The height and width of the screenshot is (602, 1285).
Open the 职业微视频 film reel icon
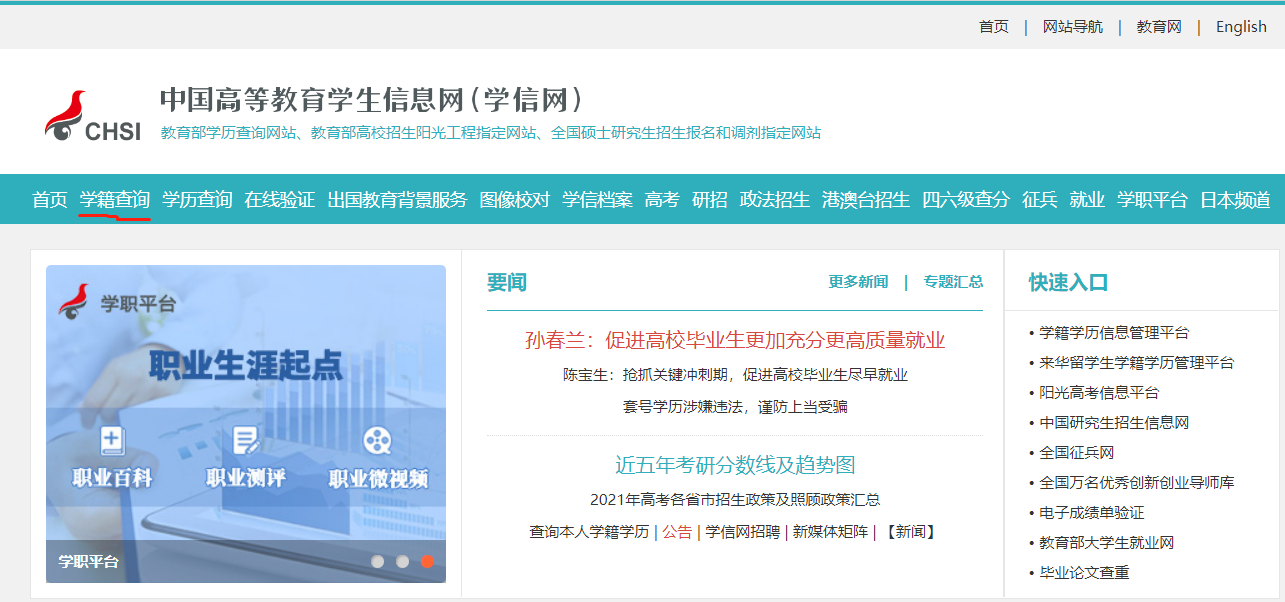[x=377, y=441]
